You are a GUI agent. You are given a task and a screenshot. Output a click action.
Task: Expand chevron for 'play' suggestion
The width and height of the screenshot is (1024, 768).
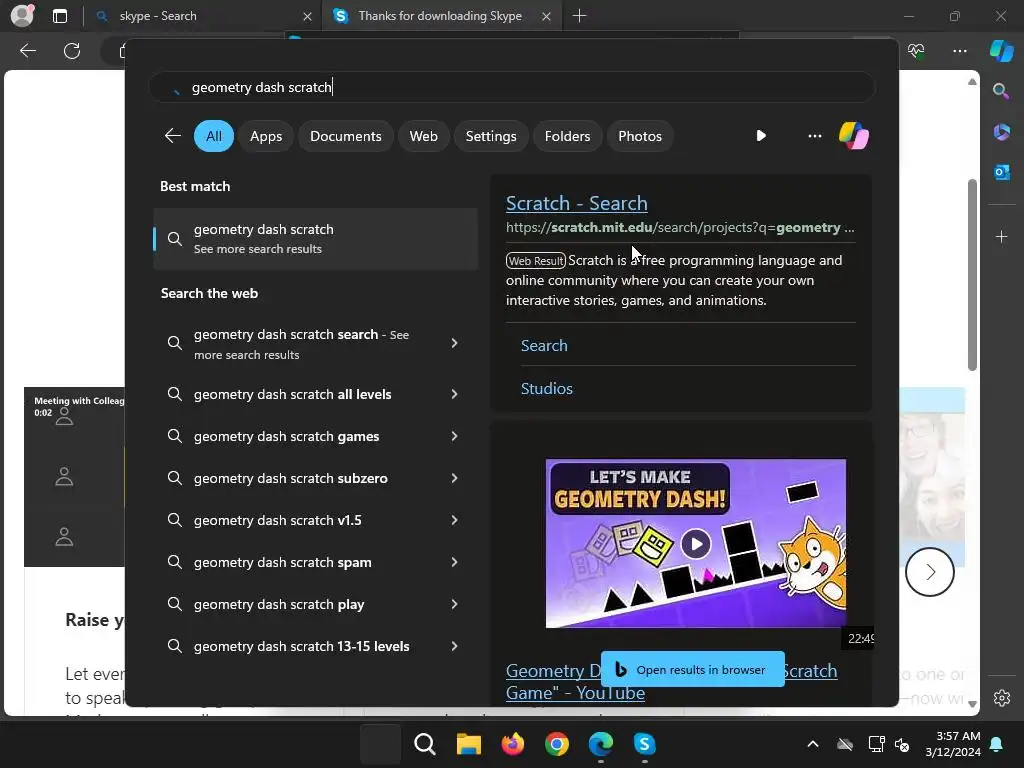[455, 604]
